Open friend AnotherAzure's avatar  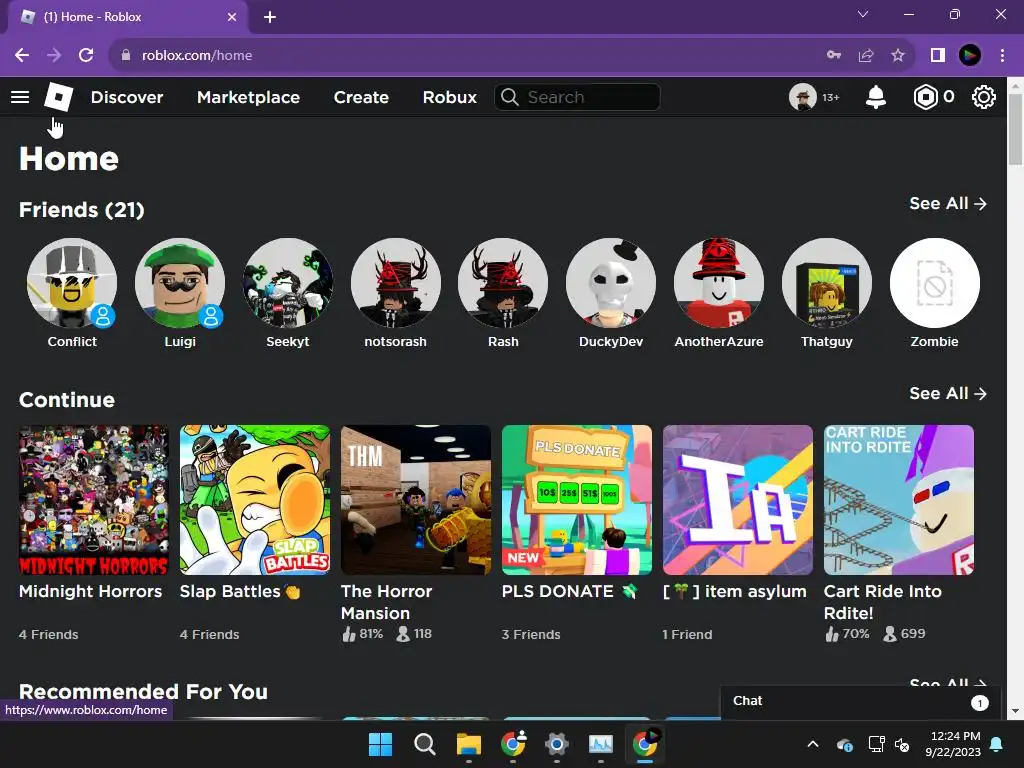(x=718, y=283)
